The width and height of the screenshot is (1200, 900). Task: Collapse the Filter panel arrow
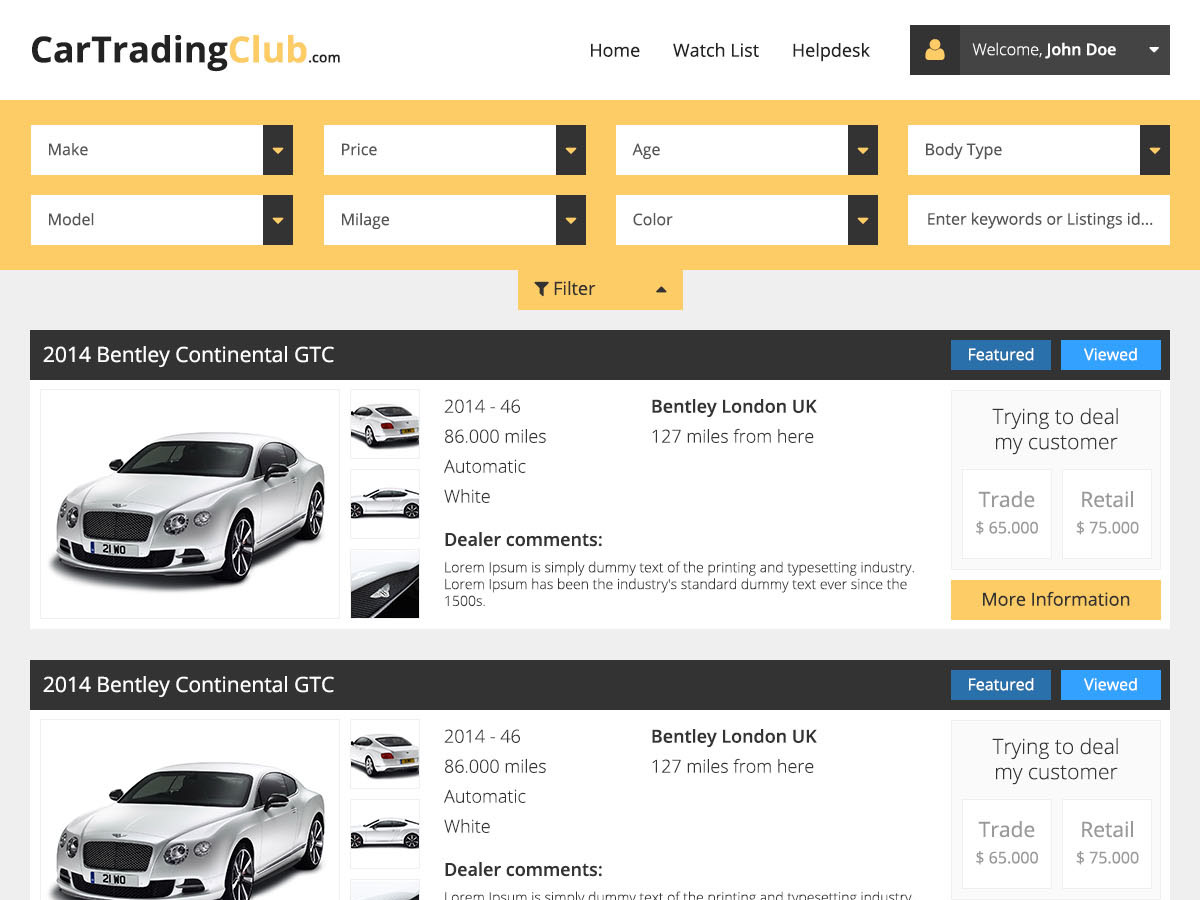point(660,290)
